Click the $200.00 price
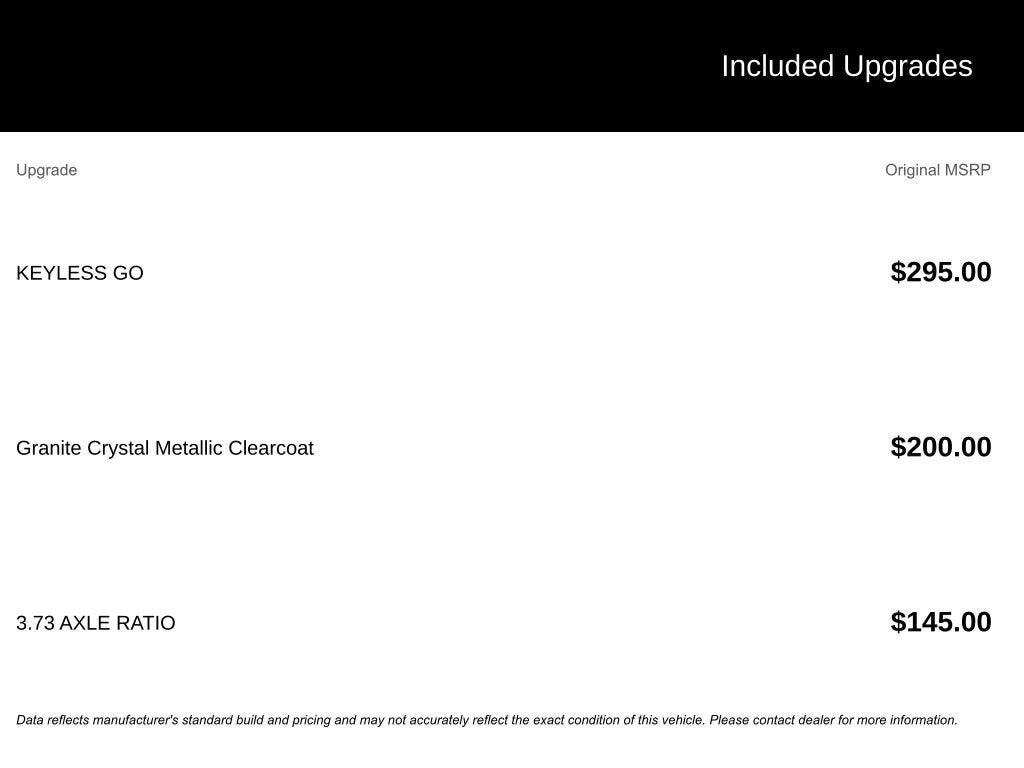 [940, 447]
